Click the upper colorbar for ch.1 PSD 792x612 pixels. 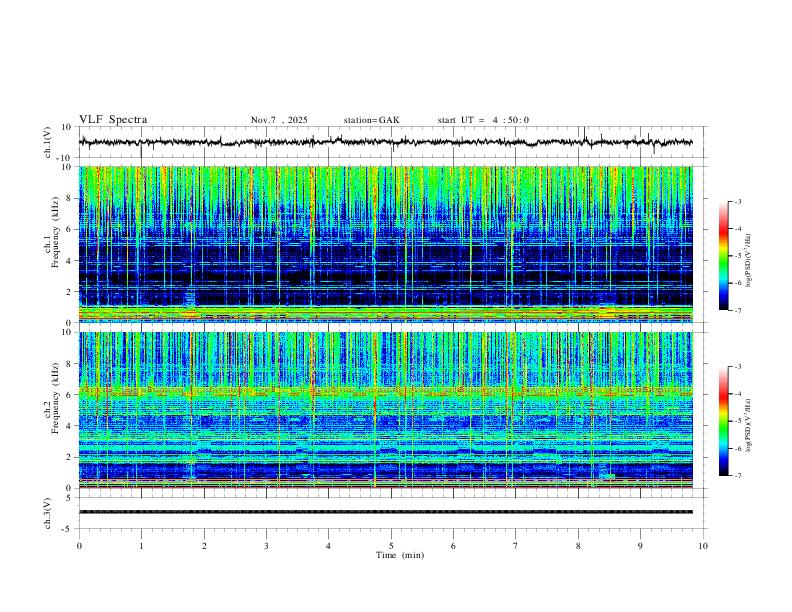724,256
